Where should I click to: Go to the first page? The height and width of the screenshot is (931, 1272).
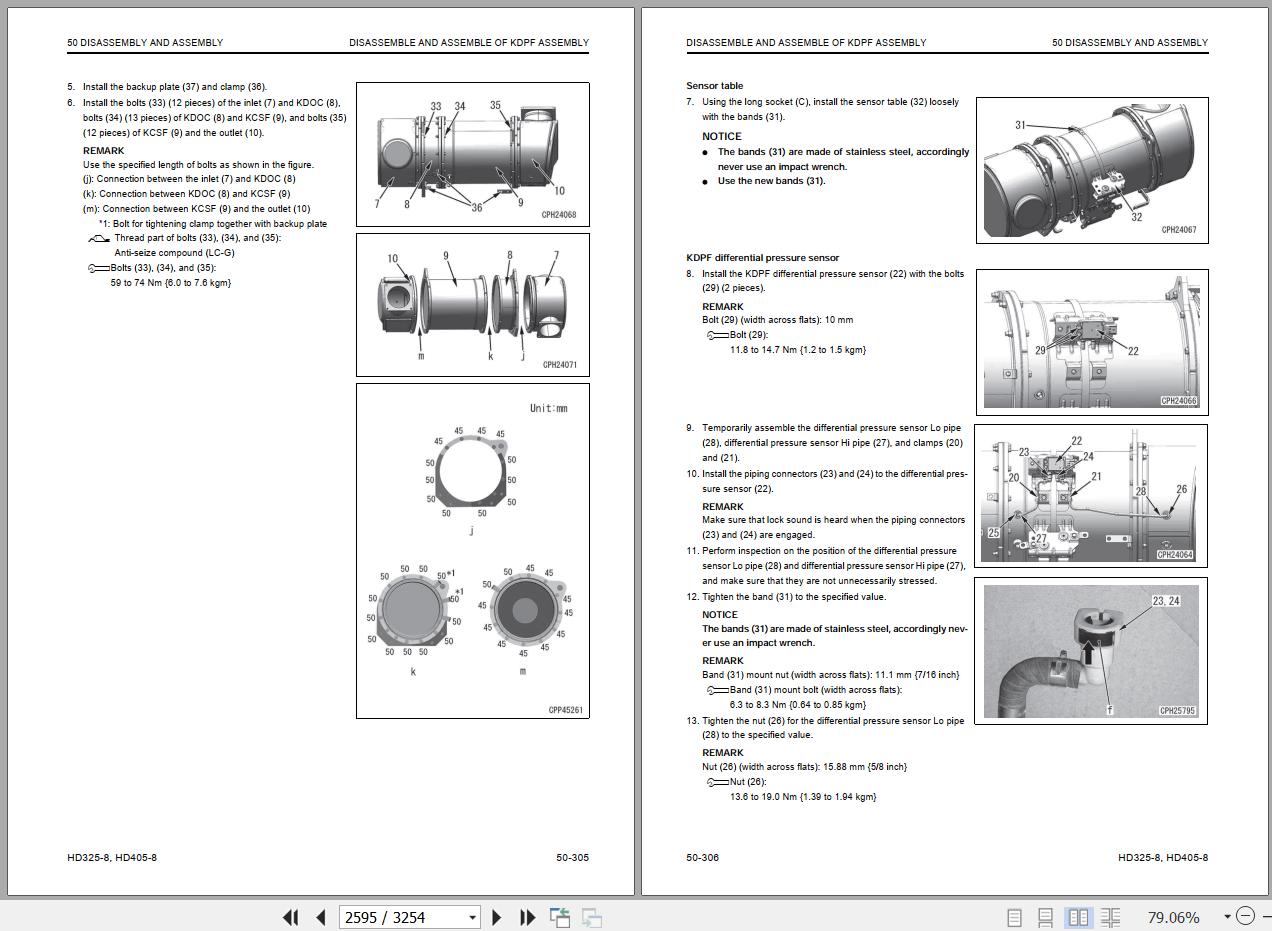pyautogui.click(x=291, y=917)
